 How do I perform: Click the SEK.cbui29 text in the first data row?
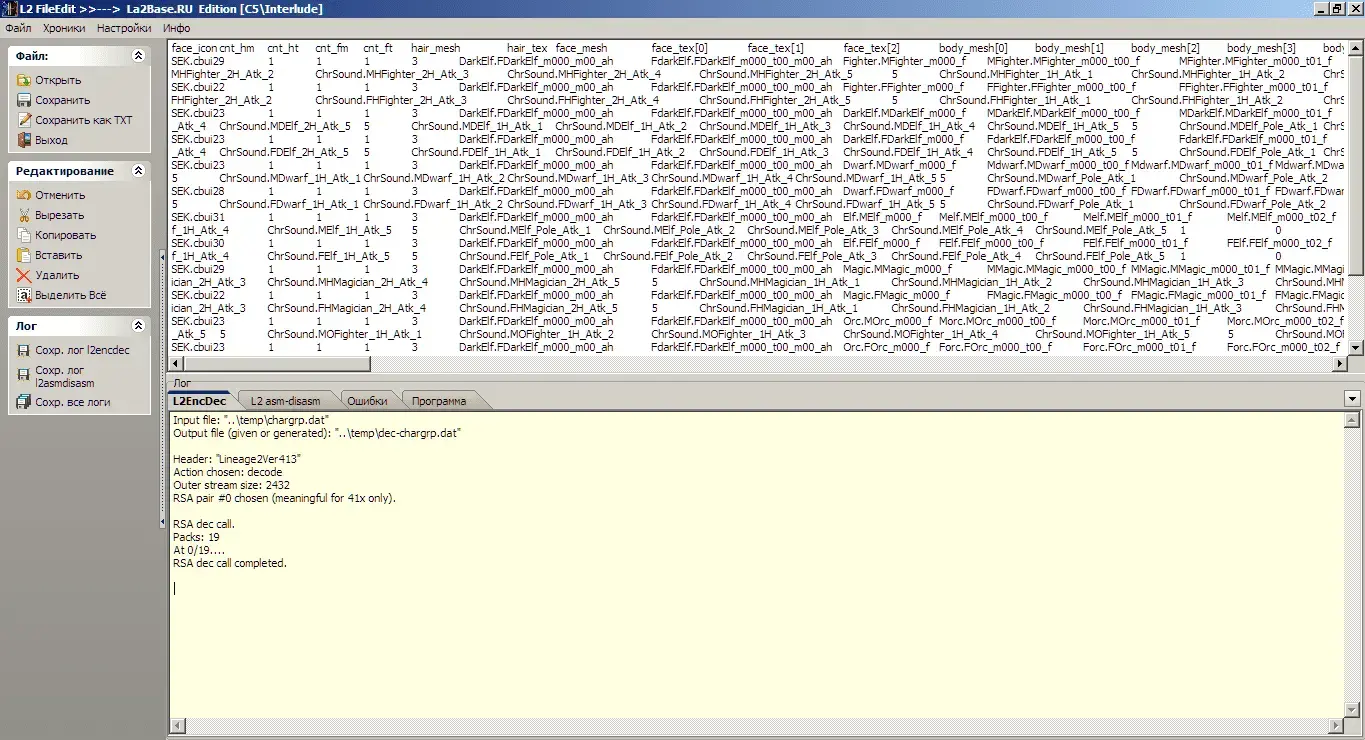tap(198, 61)
